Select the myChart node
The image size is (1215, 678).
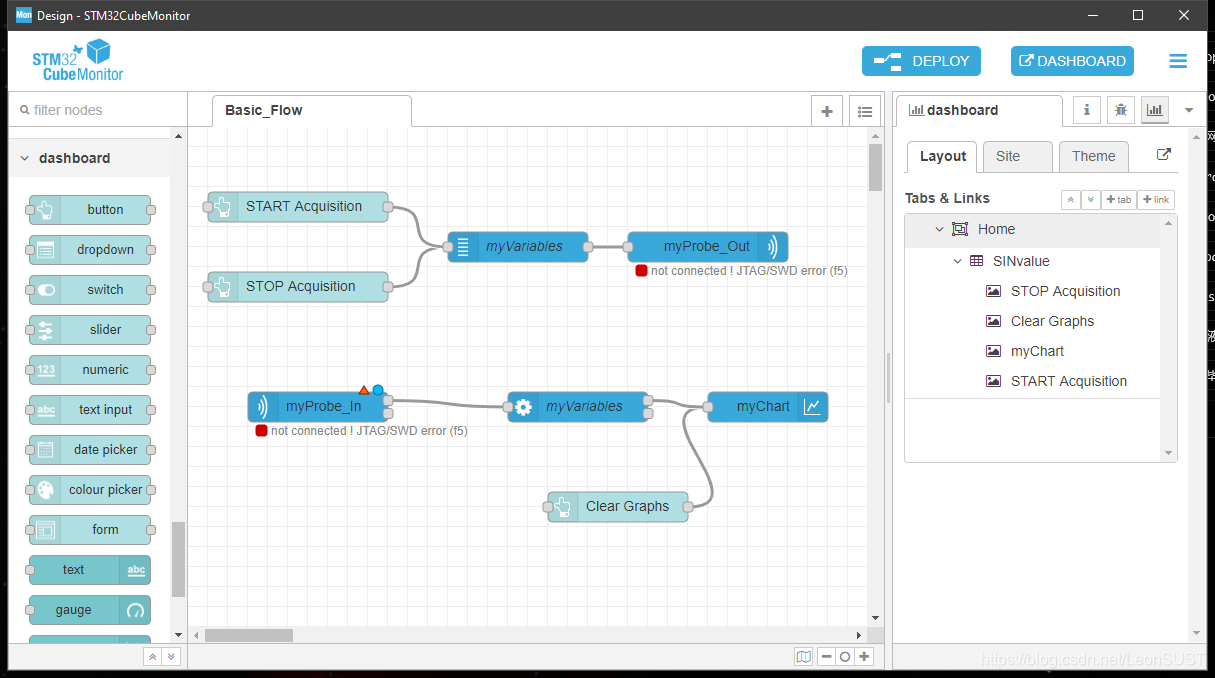(x=768, y=407)
